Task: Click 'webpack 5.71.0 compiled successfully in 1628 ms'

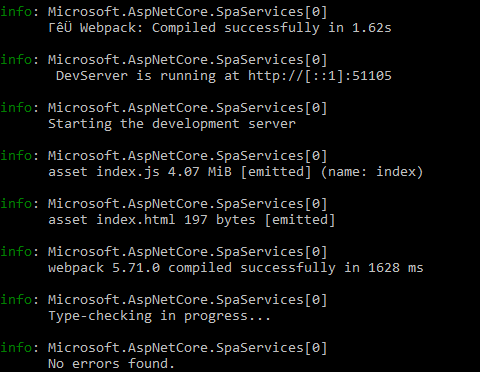Action: click(236, 268)
